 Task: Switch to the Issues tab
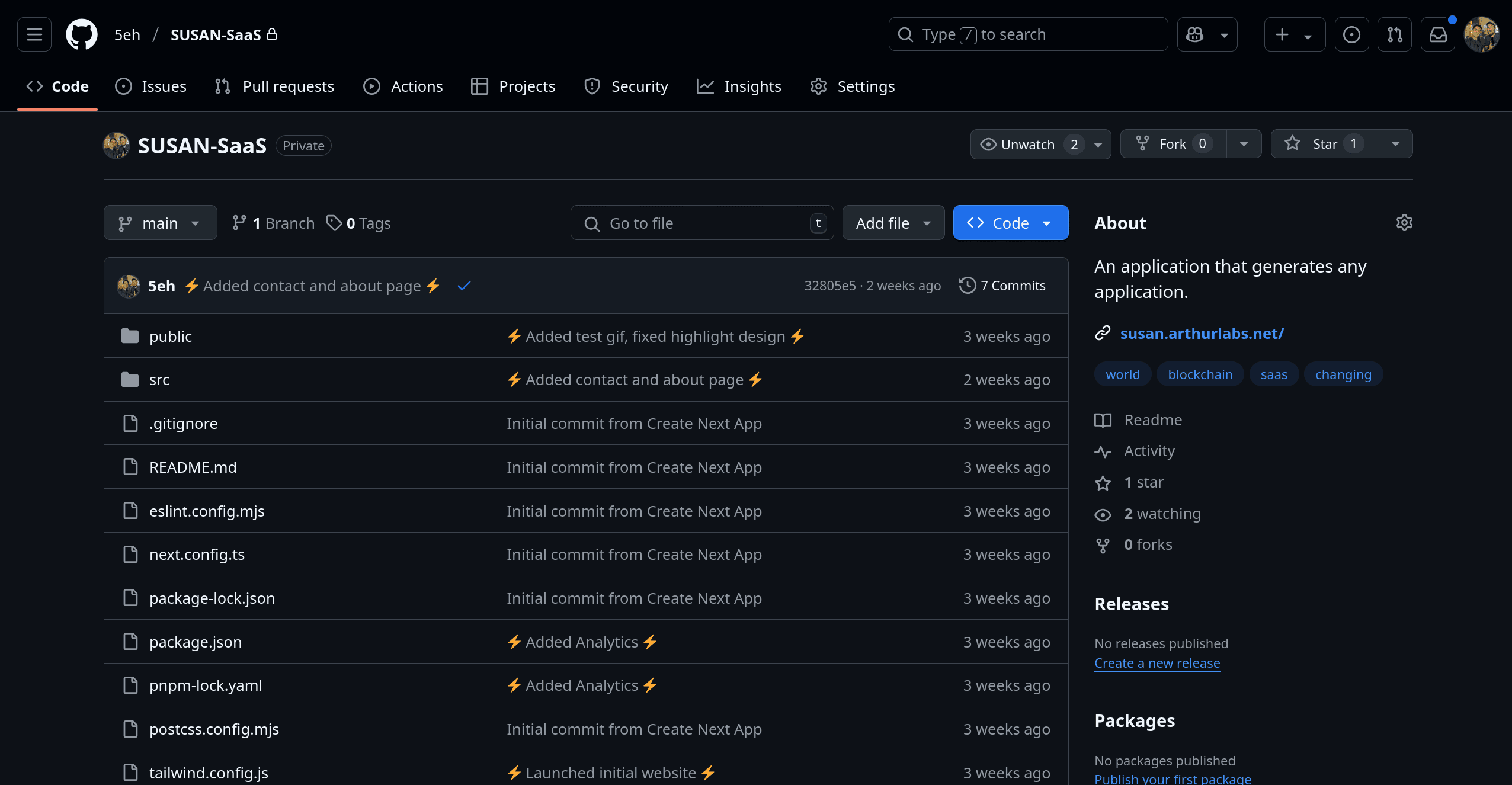pos(150,86)
